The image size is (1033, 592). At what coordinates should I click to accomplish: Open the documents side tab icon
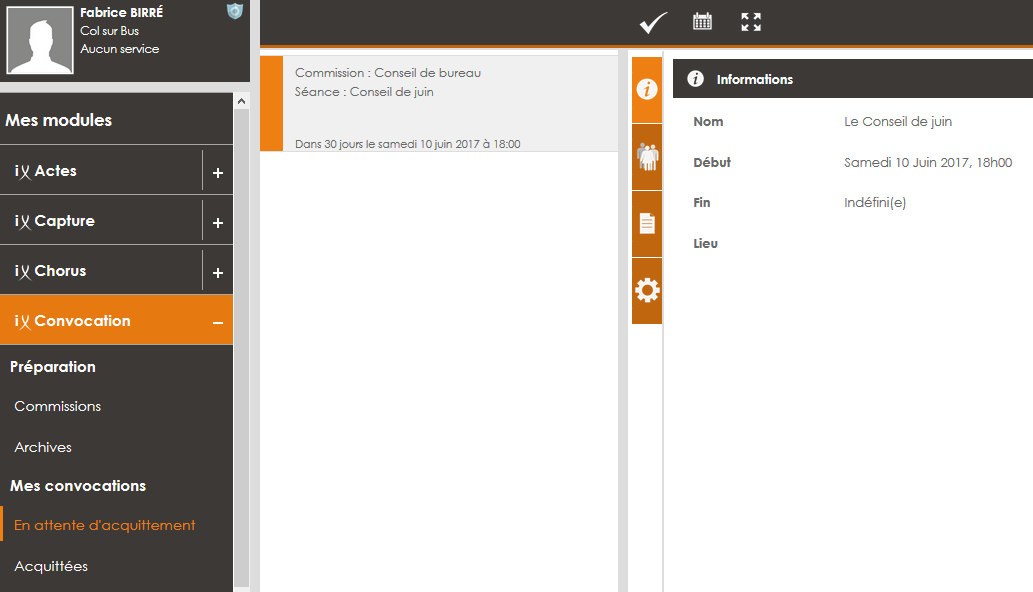coord(647,224)
